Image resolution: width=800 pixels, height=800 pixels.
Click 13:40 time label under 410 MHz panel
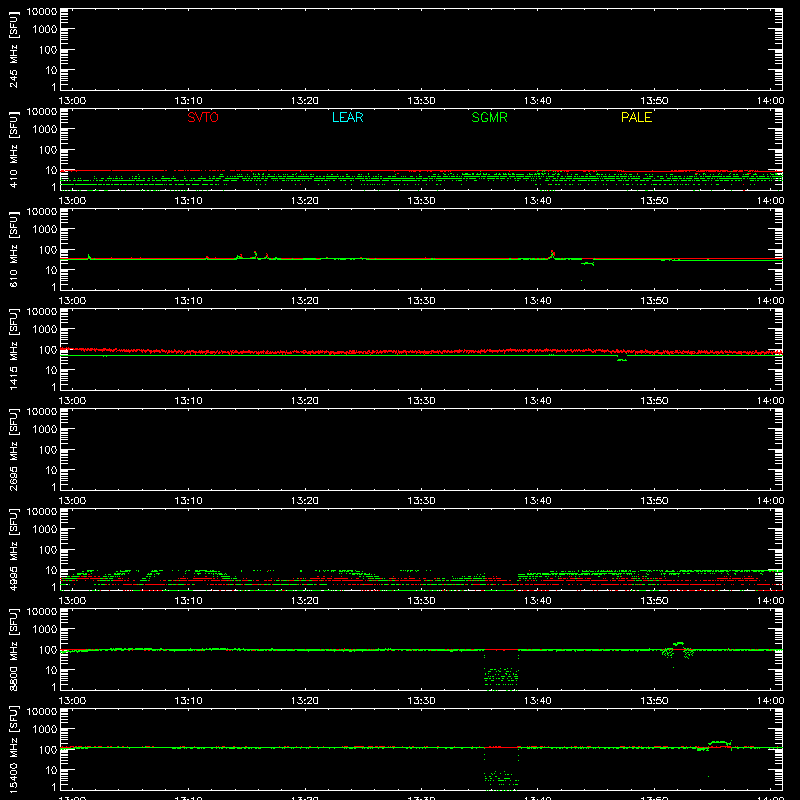pyautogui.click(x=537, y=201)
